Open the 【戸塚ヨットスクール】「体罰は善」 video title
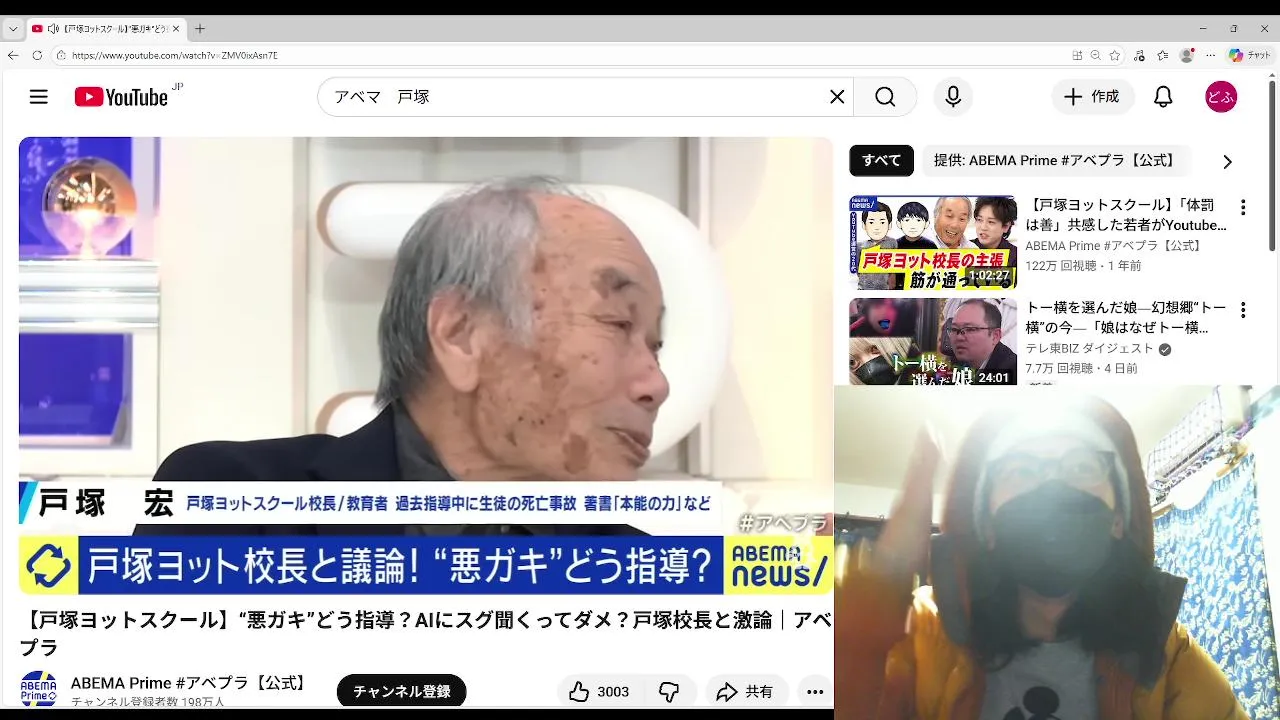Viewport: 1280px width, 720px height. pos(1126,215)
